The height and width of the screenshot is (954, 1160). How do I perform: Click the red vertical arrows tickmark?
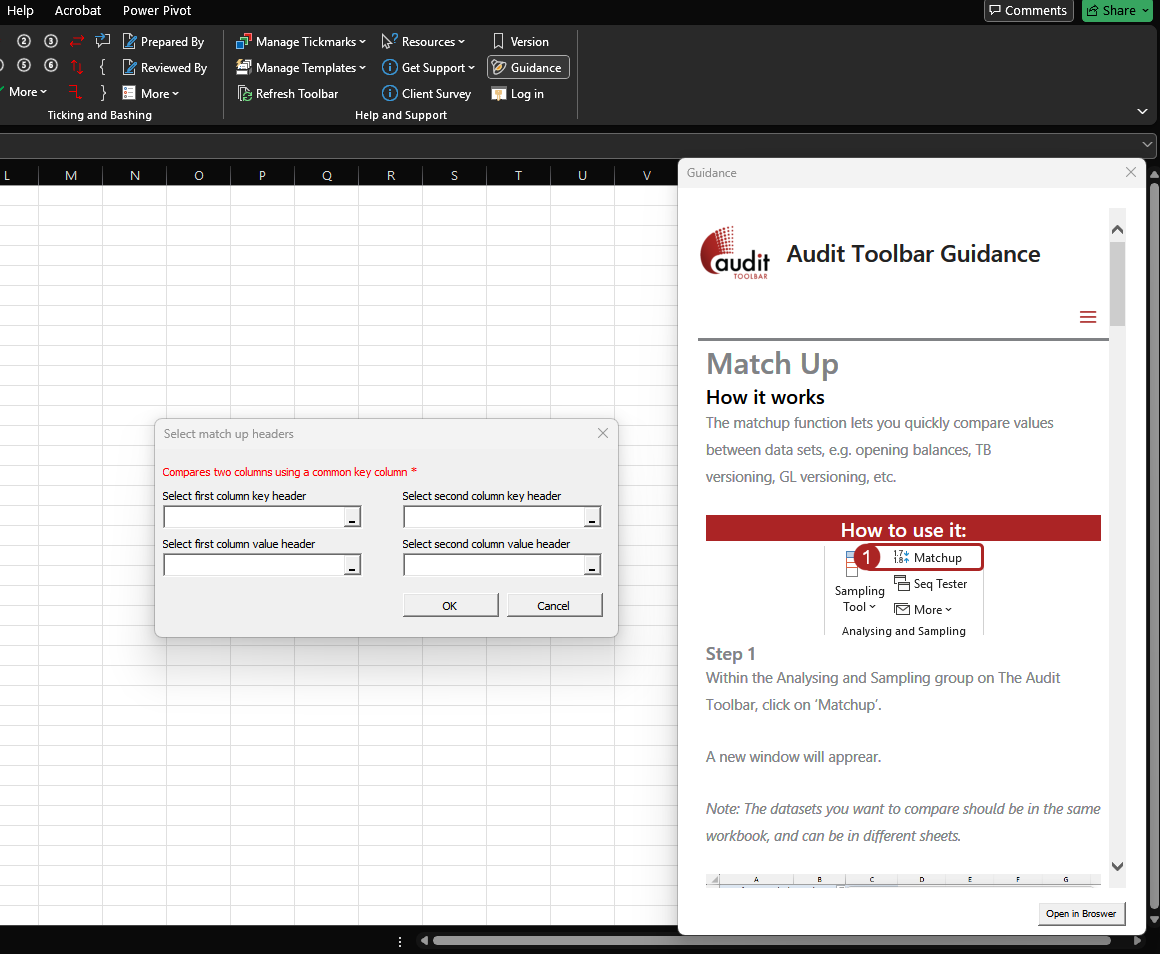77,67
